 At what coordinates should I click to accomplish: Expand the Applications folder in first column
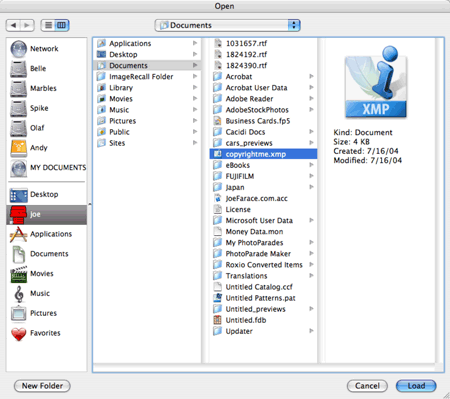(x=195, y=43)
